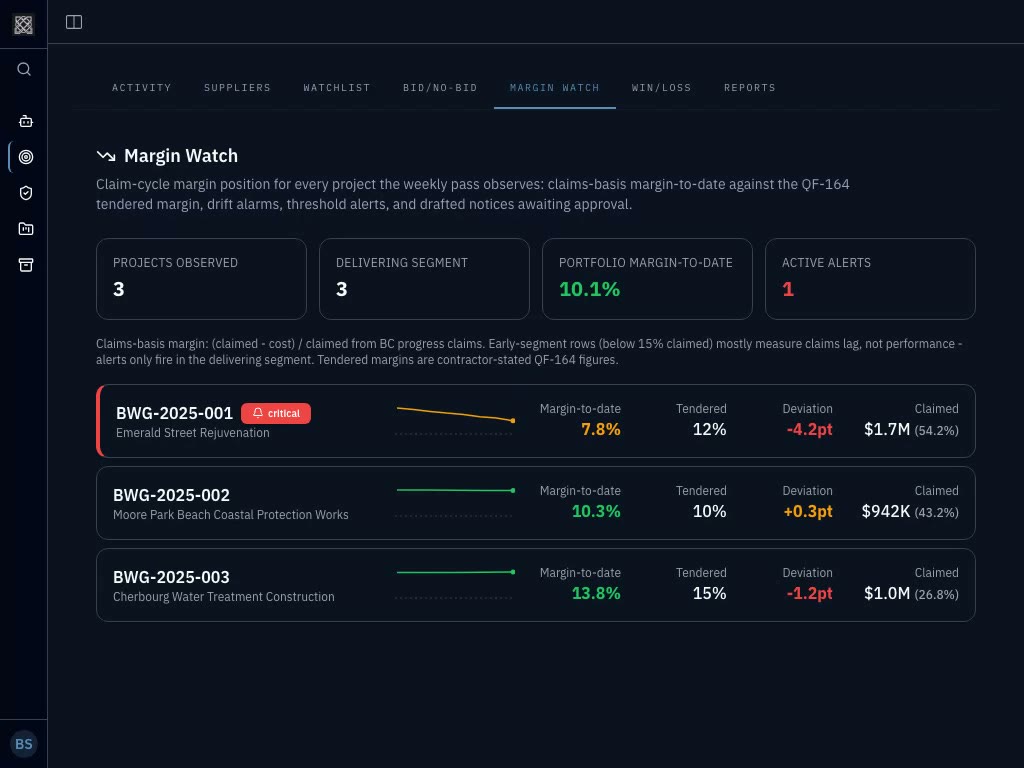Open project BWG-2025-001 row
Screen dimensions: 1024x768
536,421
